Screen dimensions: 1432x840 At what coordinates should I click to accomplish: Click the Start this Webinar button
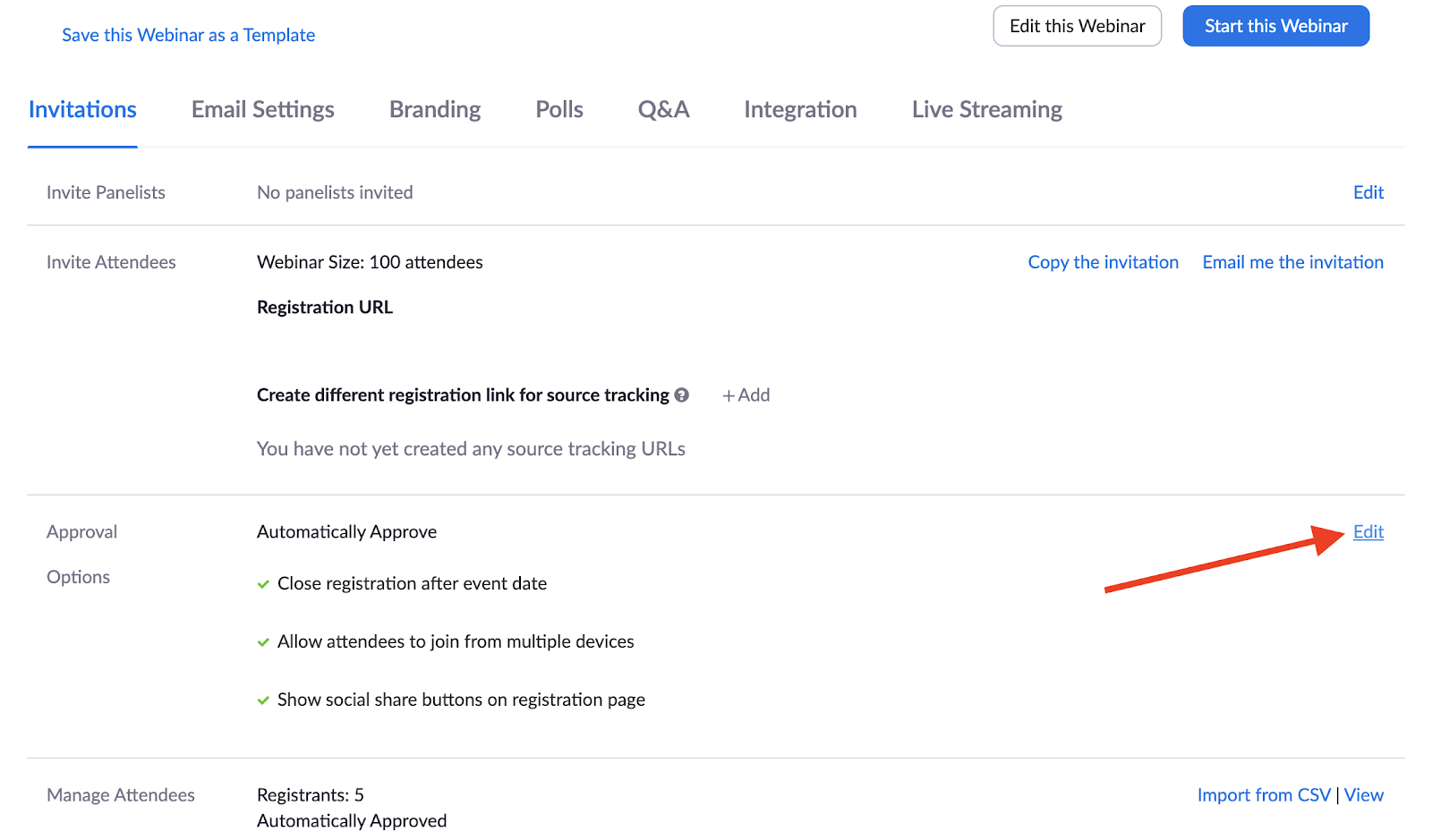[x=1275, y=26]
